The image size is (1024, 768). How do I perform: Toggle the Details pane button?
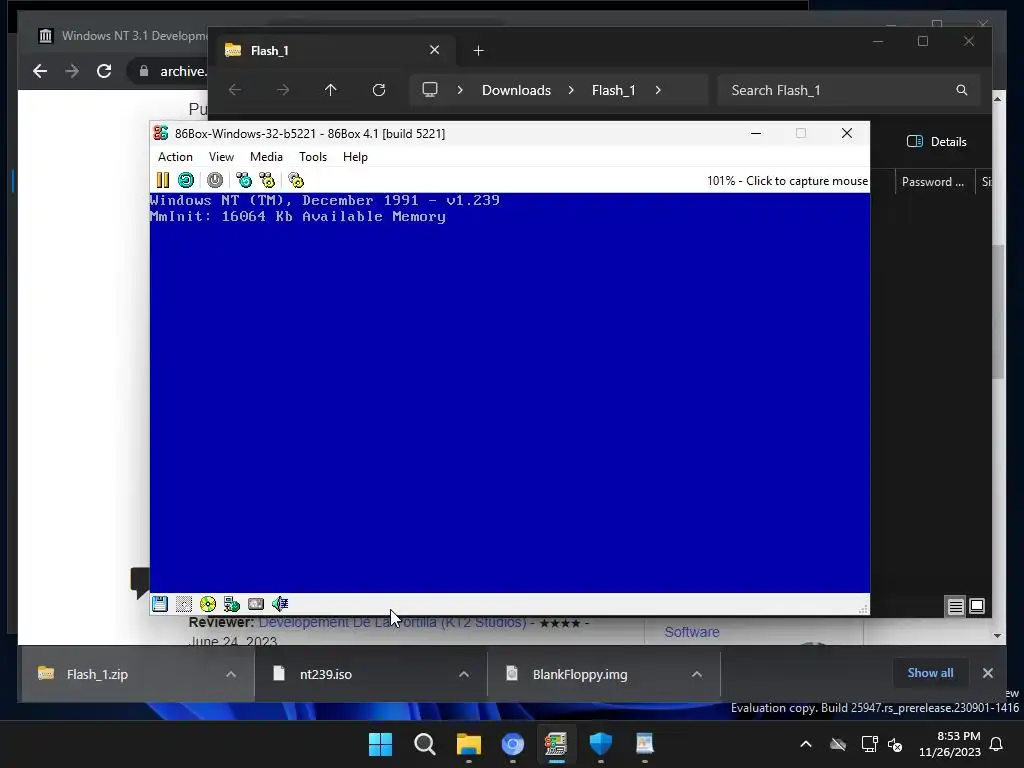point(937,142)
